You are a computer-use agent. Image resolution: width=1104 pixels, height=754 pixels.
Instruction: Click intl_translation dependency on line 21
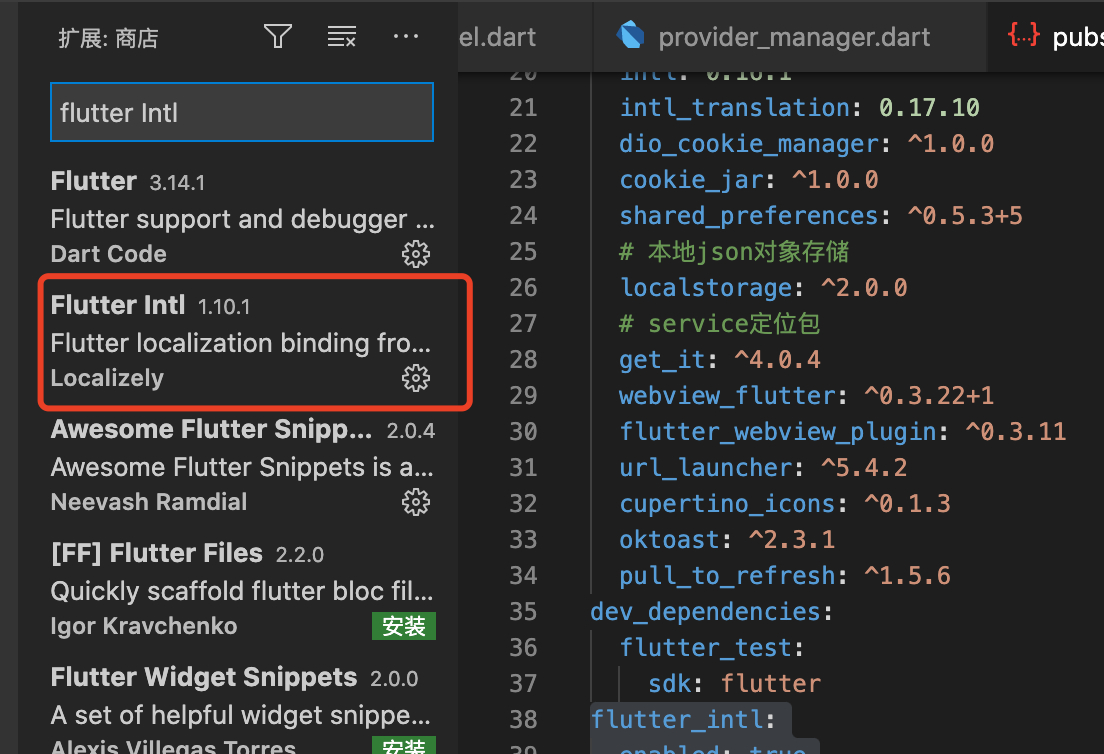799,108
